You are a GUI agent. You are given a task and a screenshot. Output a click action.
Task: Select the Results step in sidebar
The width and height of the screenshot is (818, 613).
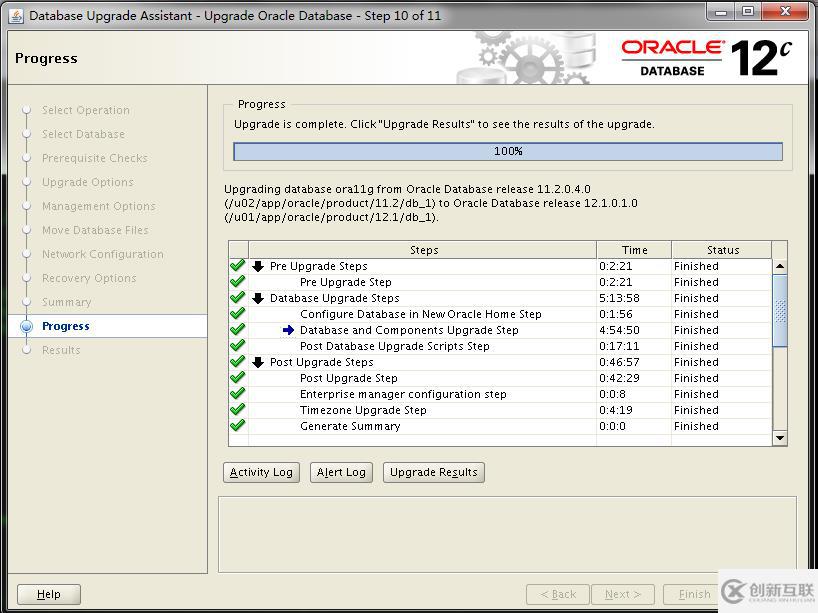[x=61, y=350]
